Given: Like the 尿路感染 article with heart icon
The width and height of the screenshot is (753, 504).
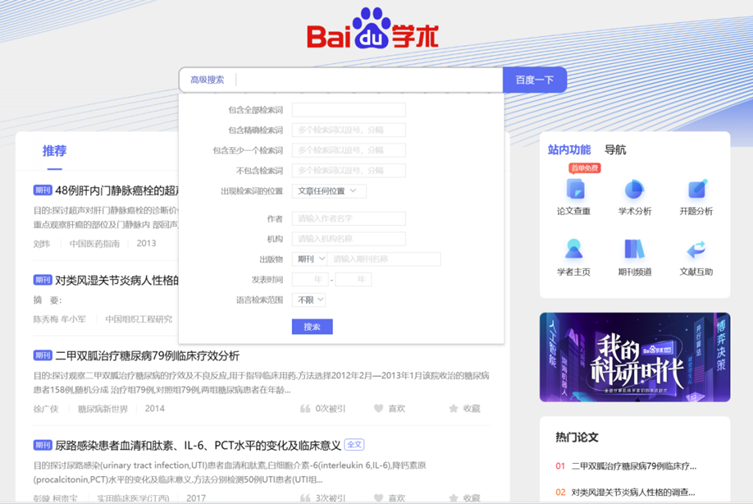Looking at the screenshot, I should click(x=378, y=498).
